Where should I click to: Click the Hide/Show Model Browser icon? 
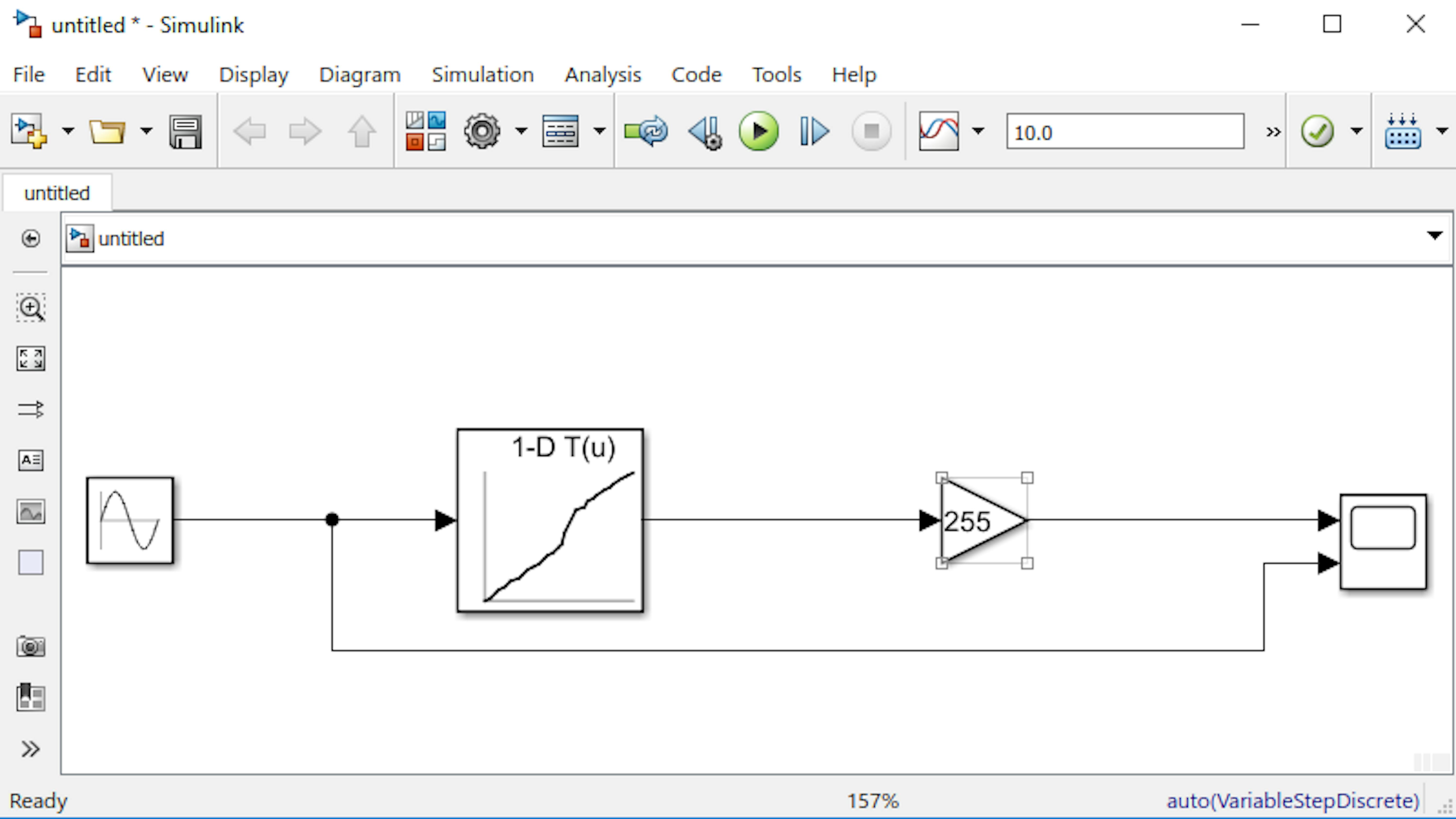coord(31,239)
